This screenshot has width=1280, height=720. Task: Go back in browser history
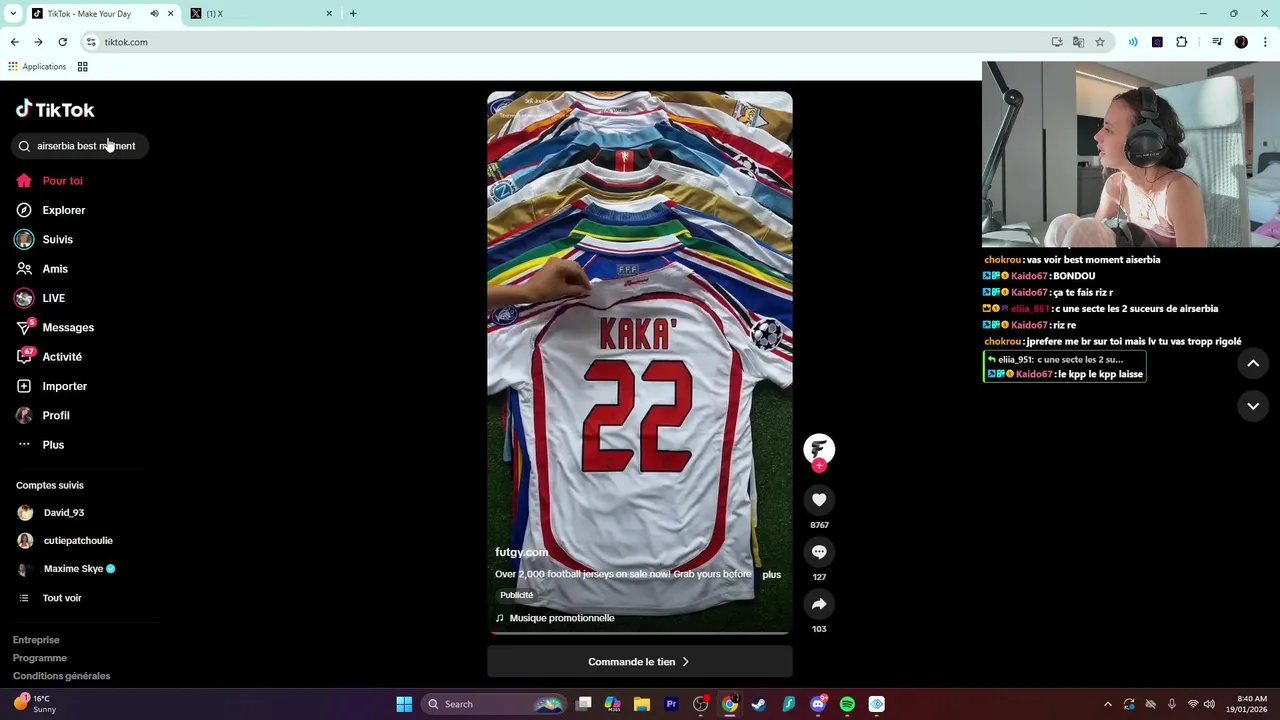coord(14,42)
